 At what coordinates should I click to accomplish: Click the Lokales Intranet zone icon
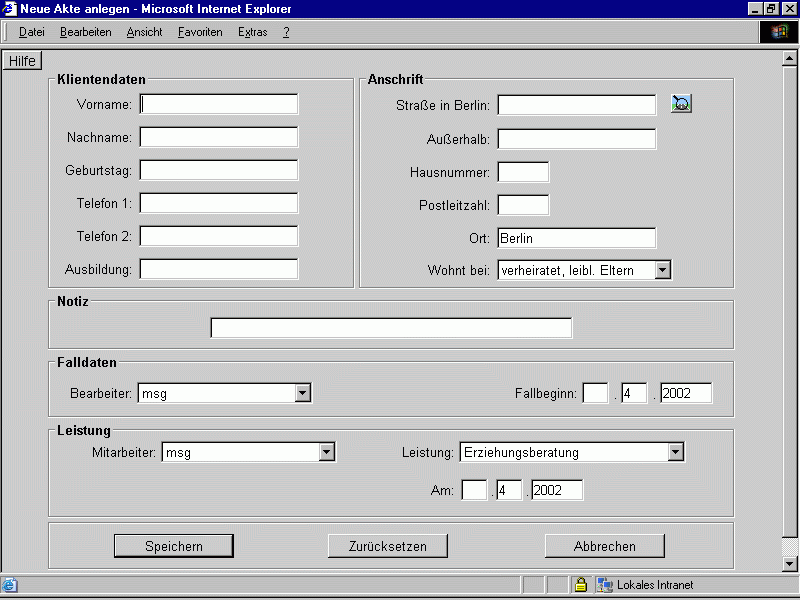pyautogui.click(x=605, y=585)
